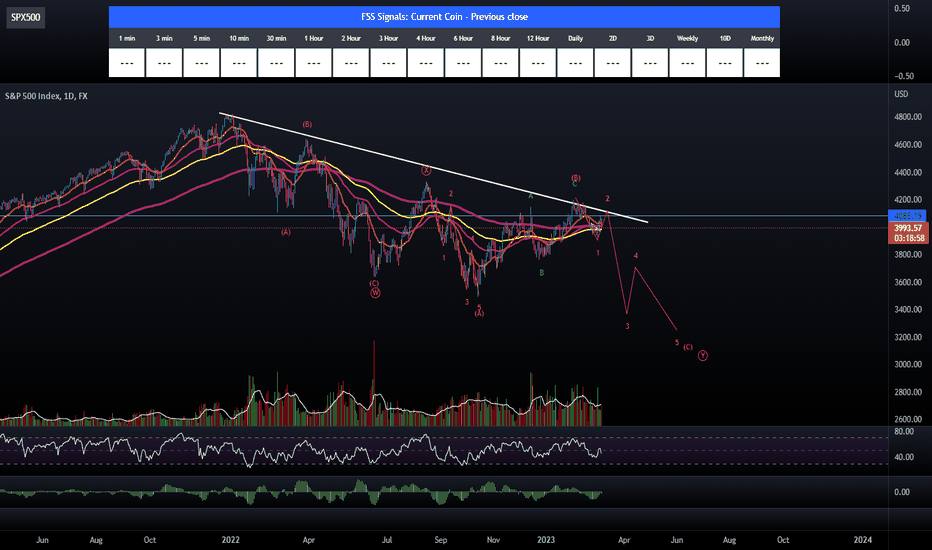Viewport: 932px width, 550px height.
Task: Click the 2D column header
Action: (612, 38)
